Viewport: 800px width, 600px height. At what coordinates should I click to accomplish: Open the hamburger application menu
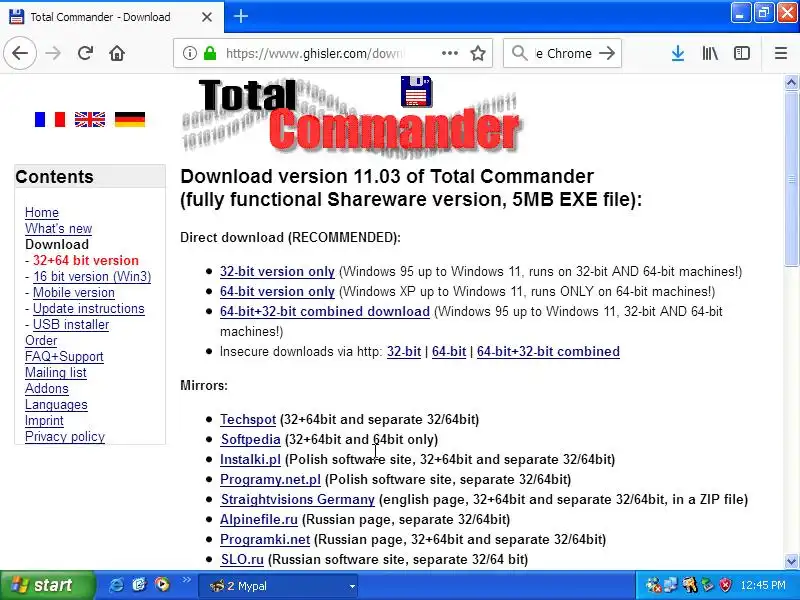(781, 53)
